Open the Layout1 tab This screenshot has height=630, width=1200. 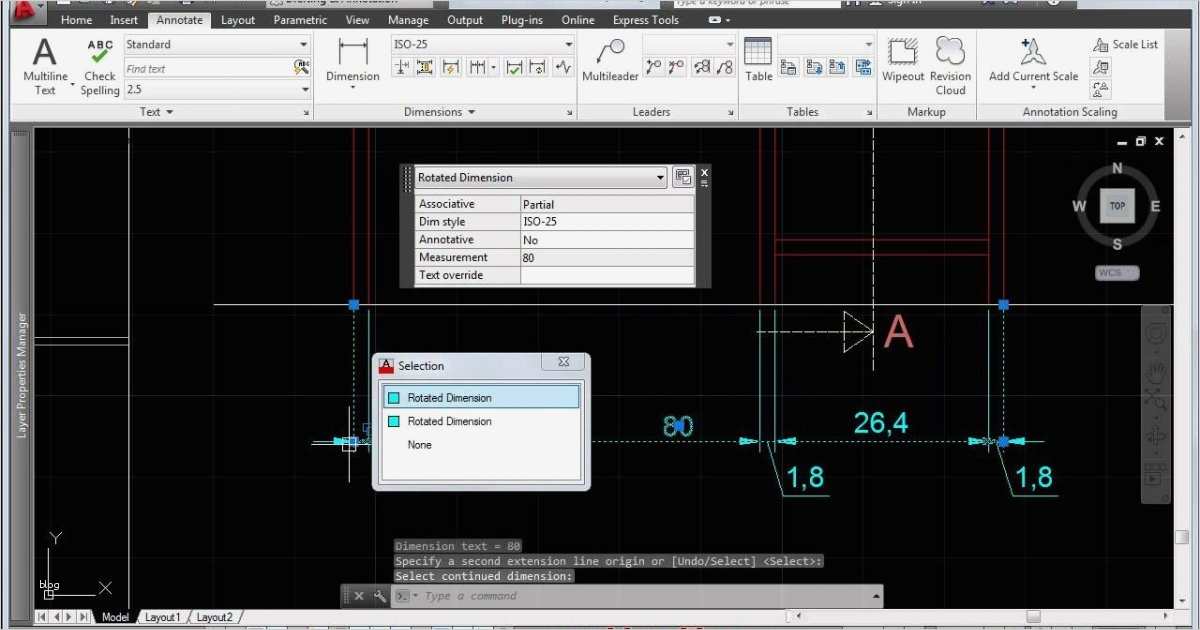coord(163,617)
